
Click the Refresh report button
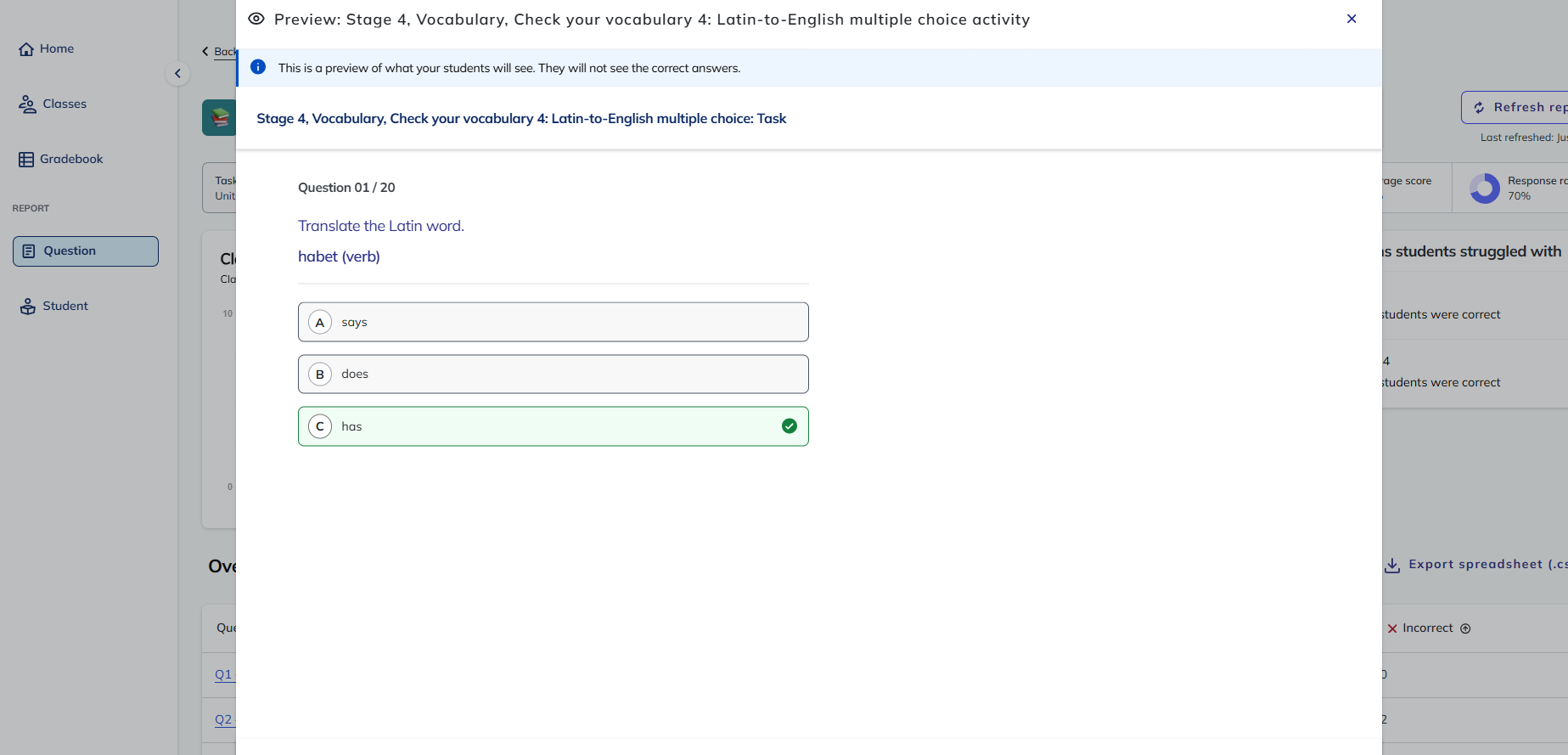point(1515,107)
